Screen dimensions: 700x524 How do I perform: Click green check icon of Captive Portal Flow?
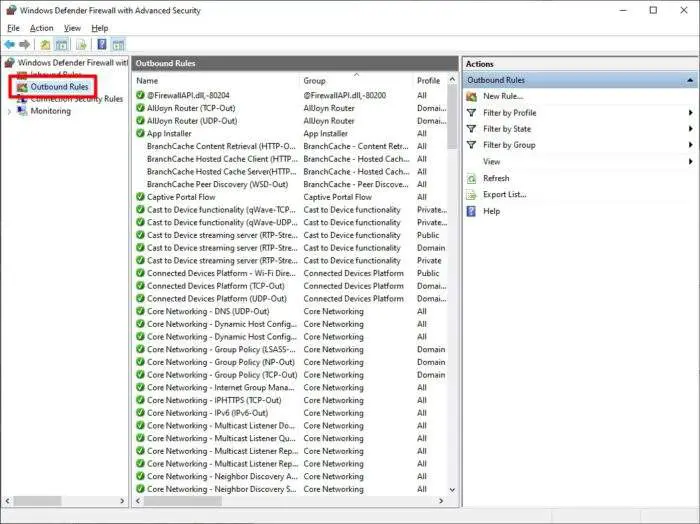pyautogui.click(x=140, y=196)
